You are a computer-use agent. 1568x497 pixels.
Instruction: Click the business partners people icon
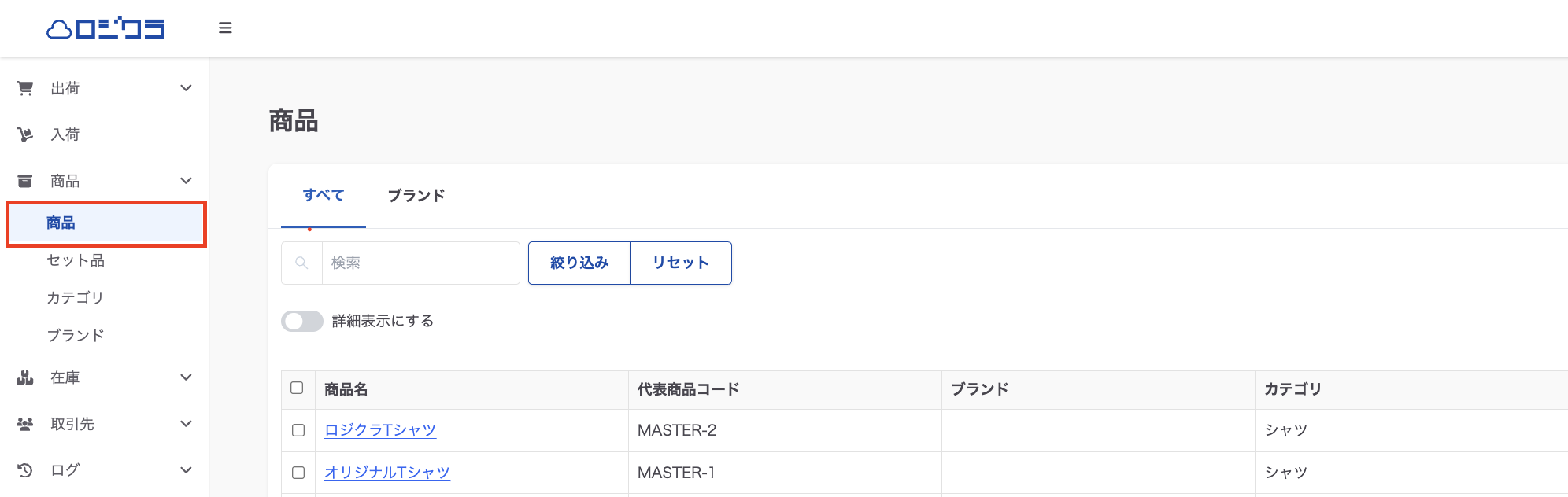click(25, 424)
